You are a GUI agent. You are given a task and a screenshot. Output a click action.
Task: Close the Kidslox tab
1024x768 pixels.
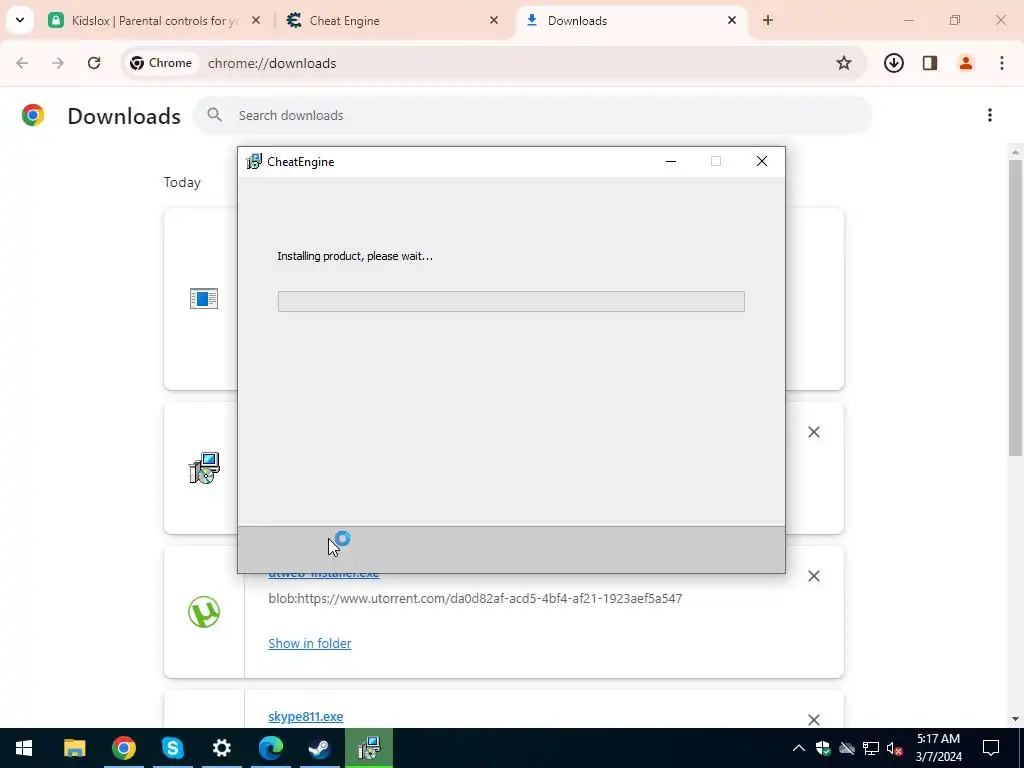[256, 20]
